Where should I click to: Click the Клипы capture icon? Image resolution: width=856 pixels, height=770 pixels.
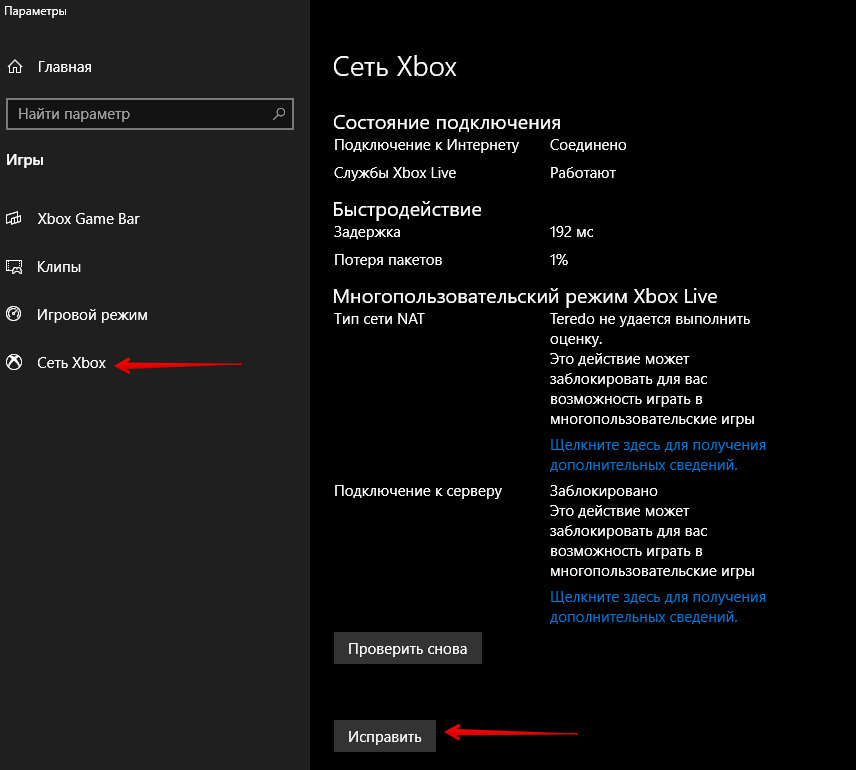coord(14,266)
